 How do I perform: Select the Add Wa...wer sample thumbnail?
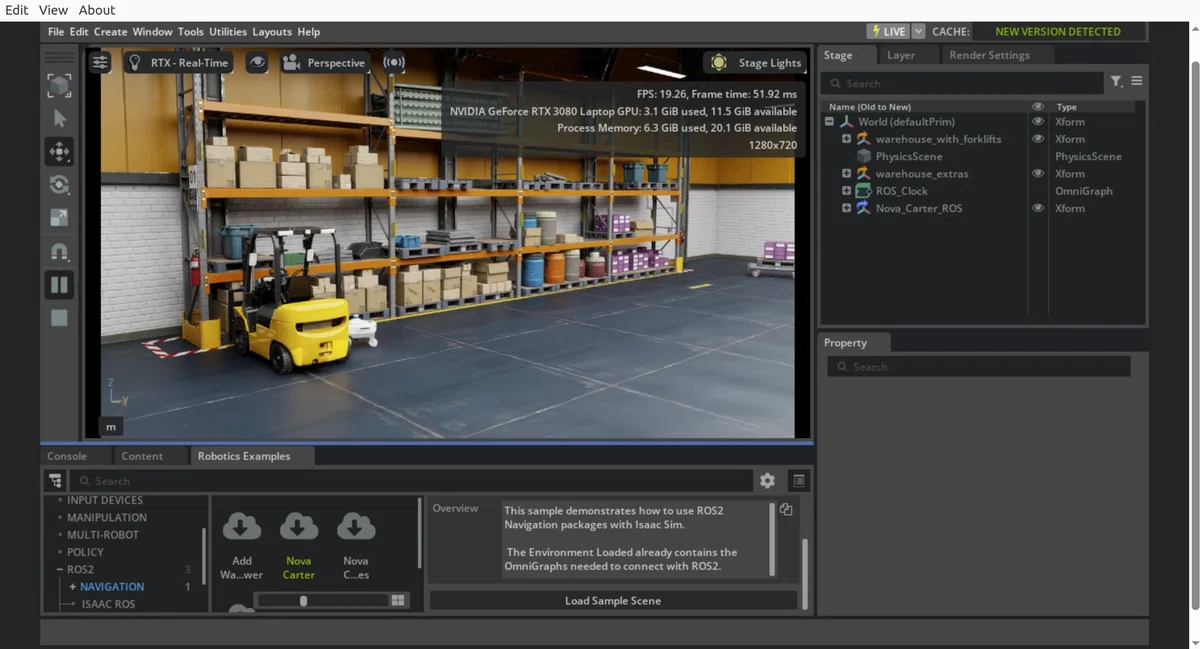242,546
